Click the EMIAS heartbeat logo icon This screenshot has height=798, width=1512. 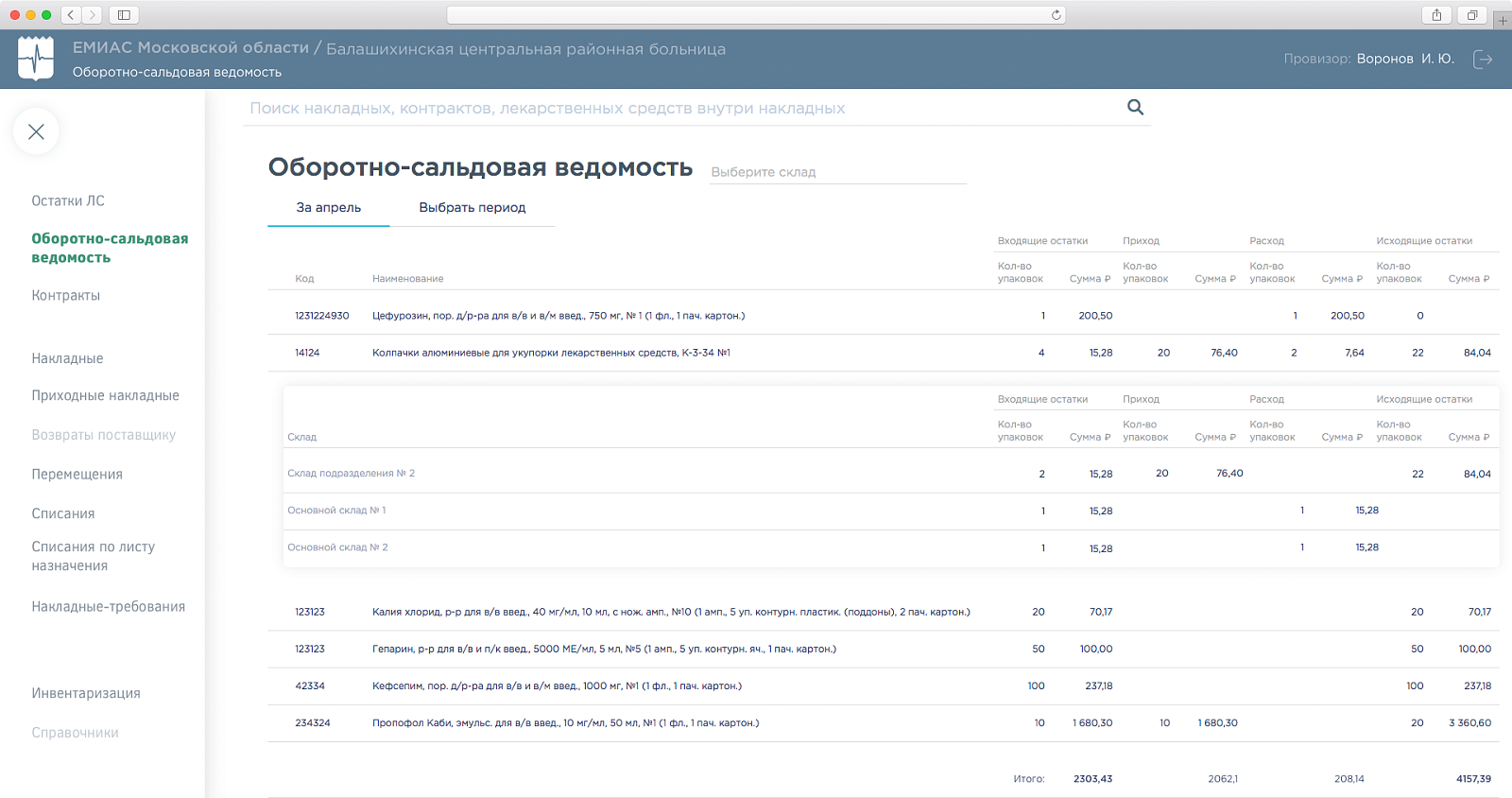tap(36, 59)
